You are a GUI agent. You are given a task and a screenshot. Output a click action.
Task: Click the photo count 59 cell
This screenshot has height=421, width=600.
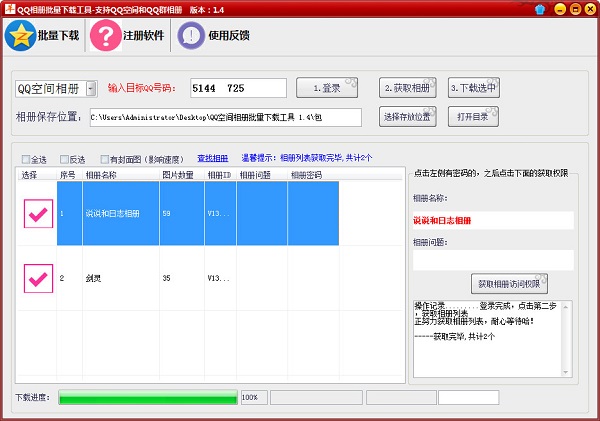[182, 214]
